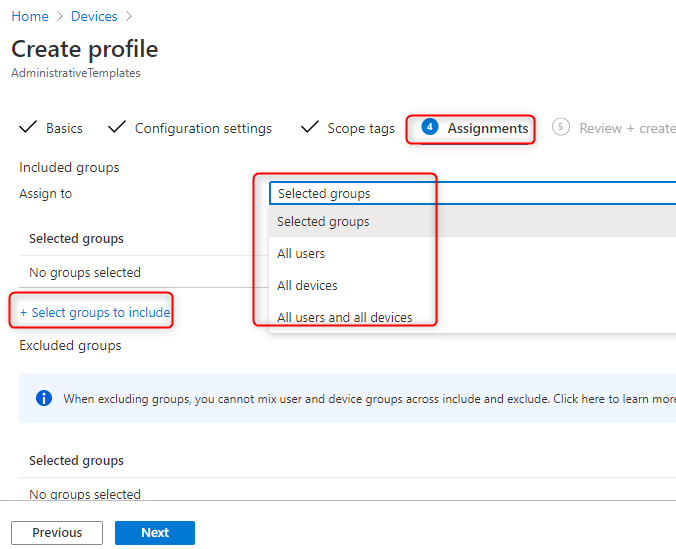Click the Scope tags checkmark icon
Image resolution: width=676 pixels, height=549 pixels.
tap(310, 127)
